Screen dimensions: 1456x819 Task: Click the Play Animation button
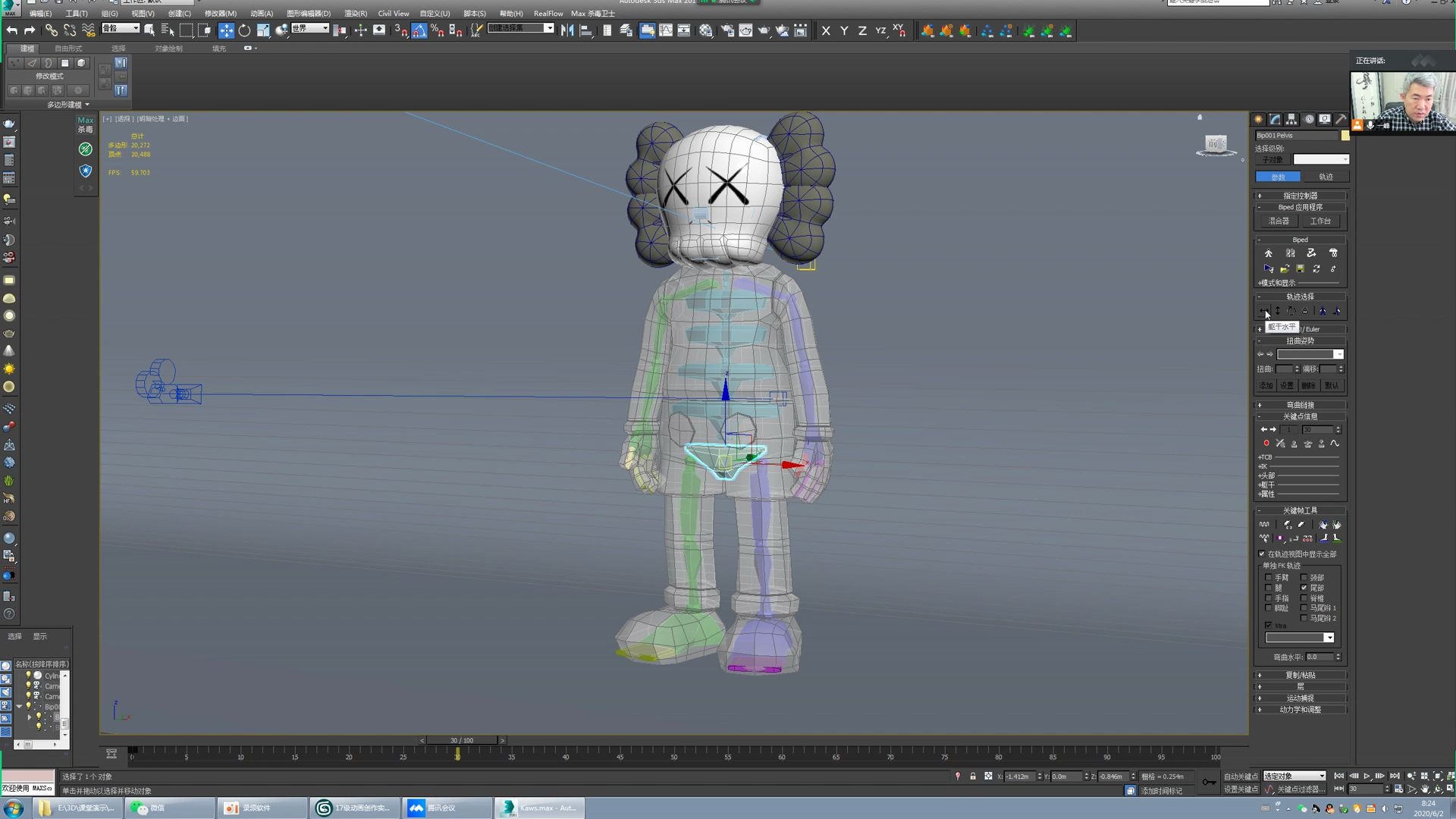pyautogui.click(x=1367, y=777)
